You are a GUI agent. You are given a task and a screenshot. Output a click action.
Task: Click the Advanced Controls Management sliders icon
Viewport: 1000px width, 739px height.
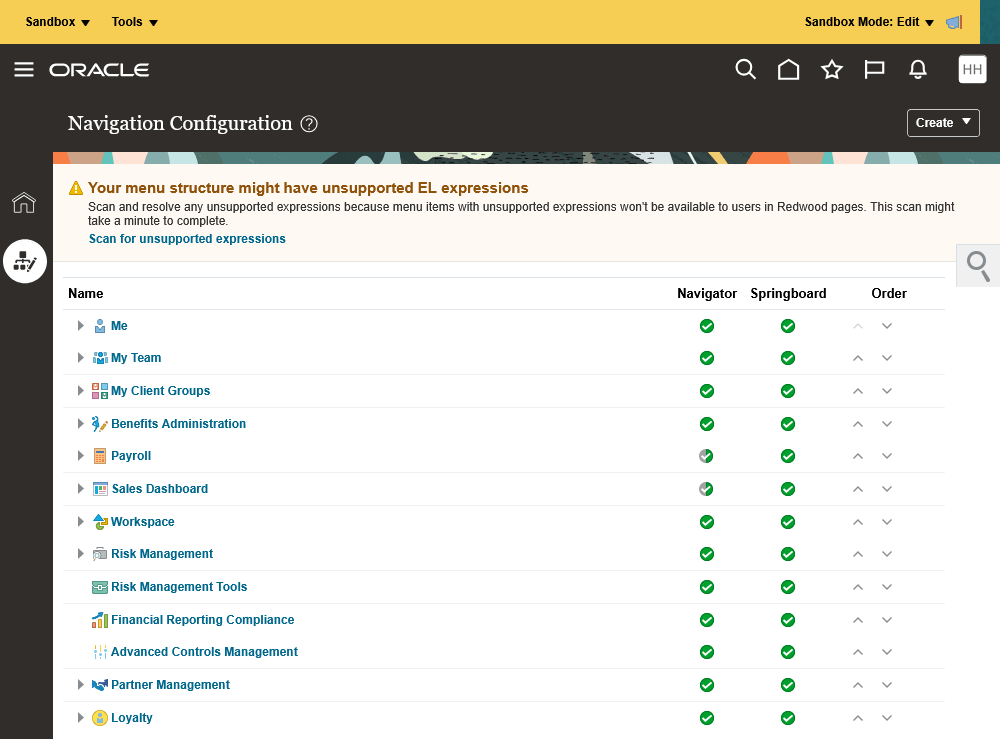tap(100, 652)
